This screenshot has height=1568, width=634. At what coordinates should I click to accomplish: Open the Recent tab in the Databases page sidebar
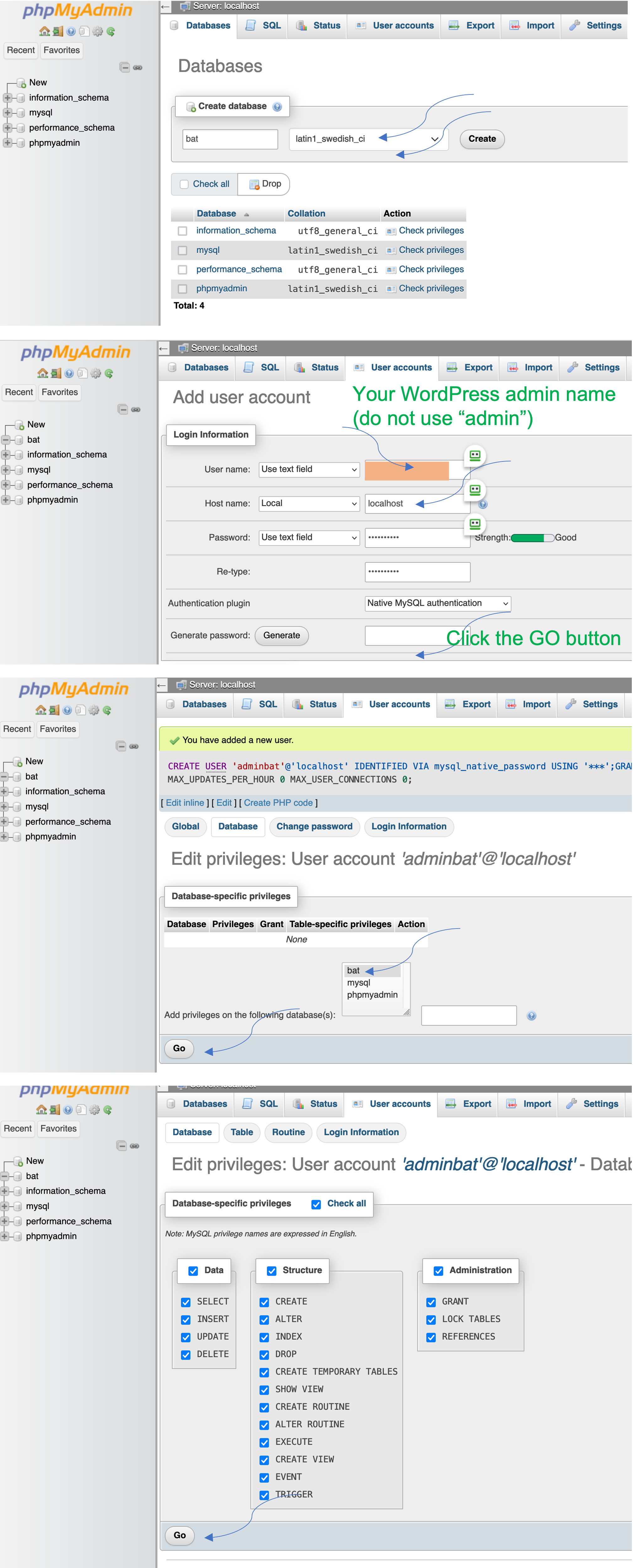click(21, 51)
